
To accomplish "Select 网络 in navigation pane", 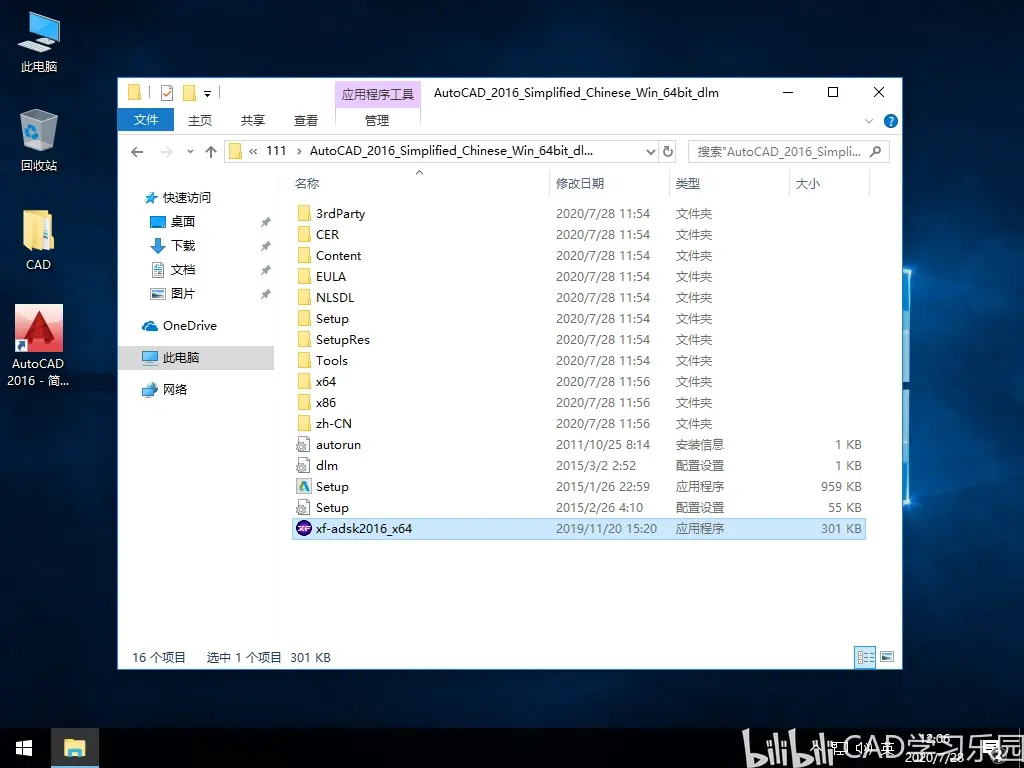I will click(174, 389).
